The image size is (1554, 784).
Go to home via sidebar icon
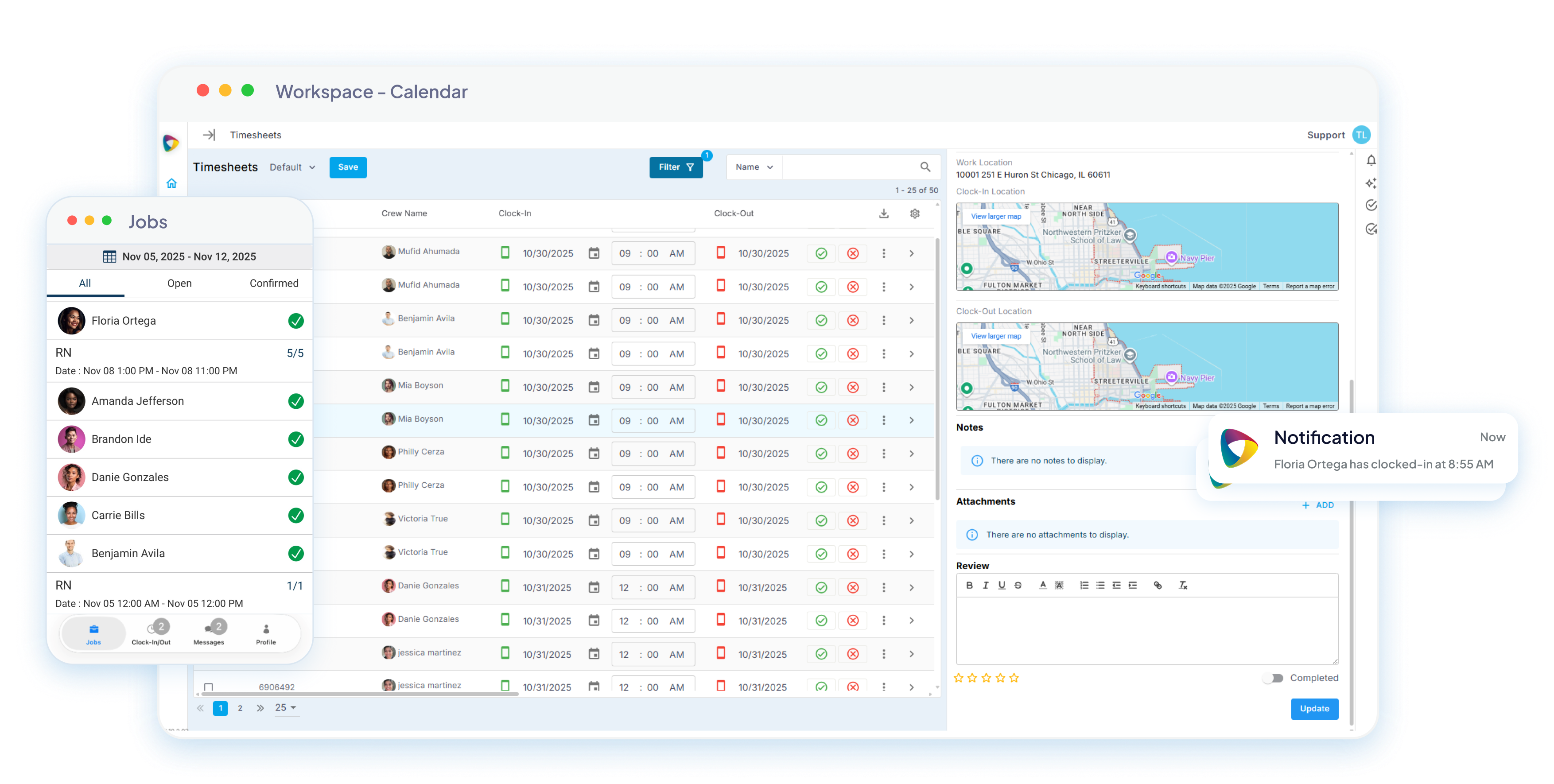(171, 183)
